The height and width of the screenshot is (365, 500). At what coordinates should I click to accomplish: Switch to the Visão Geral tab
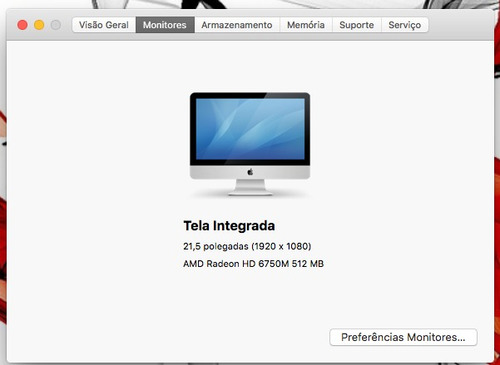104,25
